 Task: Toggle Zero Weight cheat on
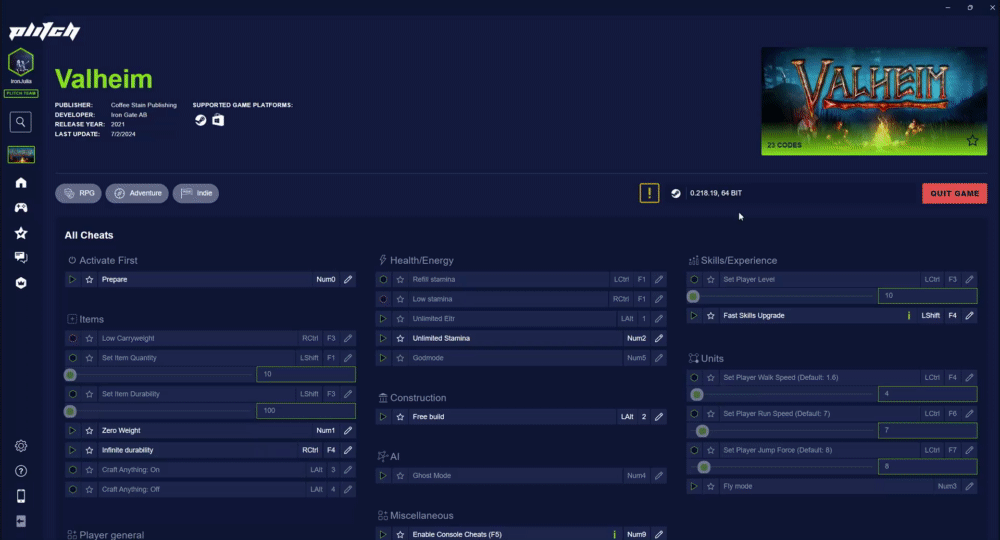tap(72, 430)
